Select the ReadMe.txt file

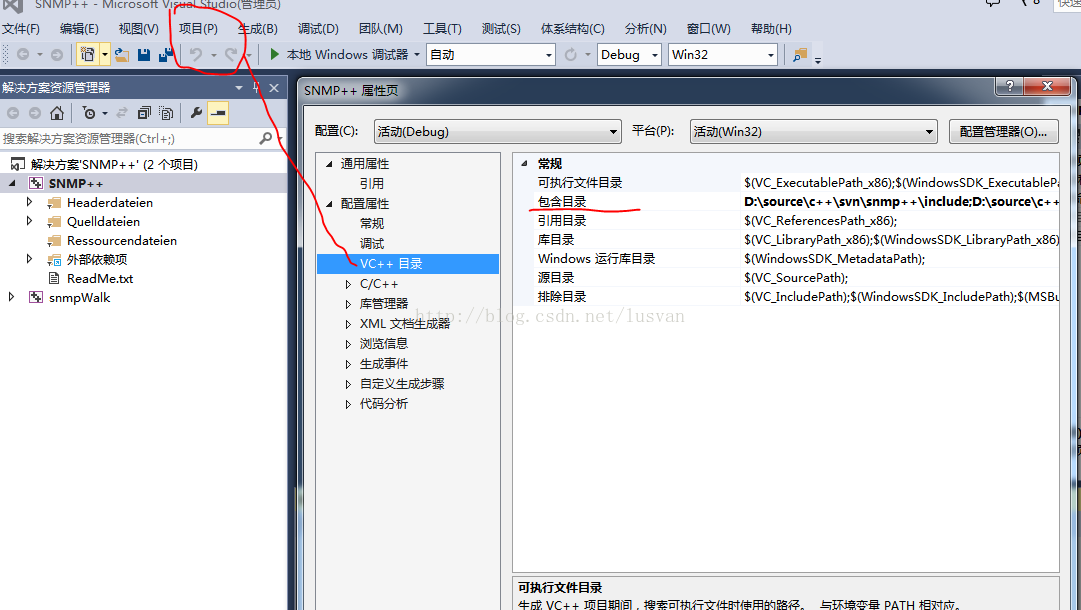(x=99, y=278)
